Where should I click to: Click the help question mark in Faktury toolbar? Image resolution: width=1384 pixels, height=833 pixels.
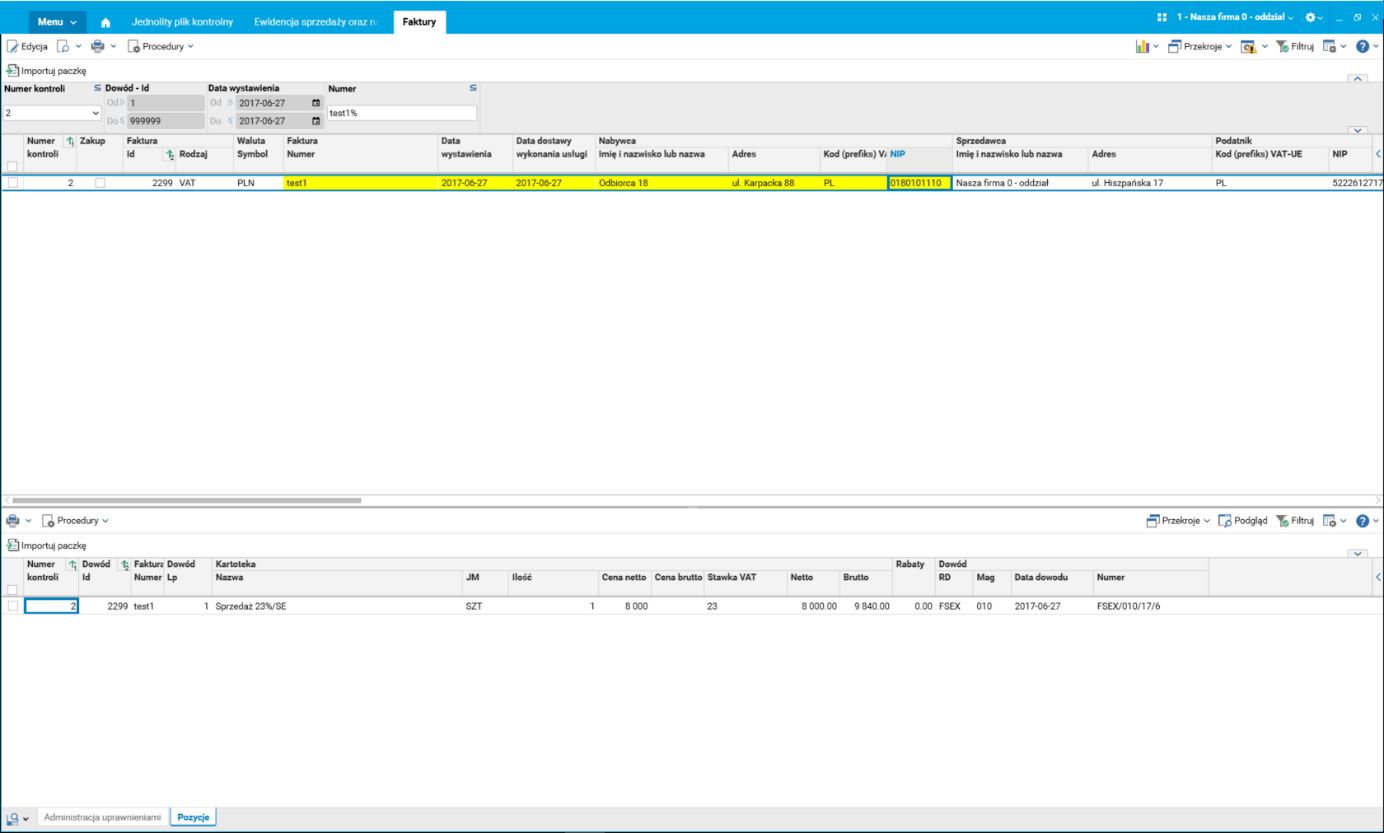click(1362, 46)
